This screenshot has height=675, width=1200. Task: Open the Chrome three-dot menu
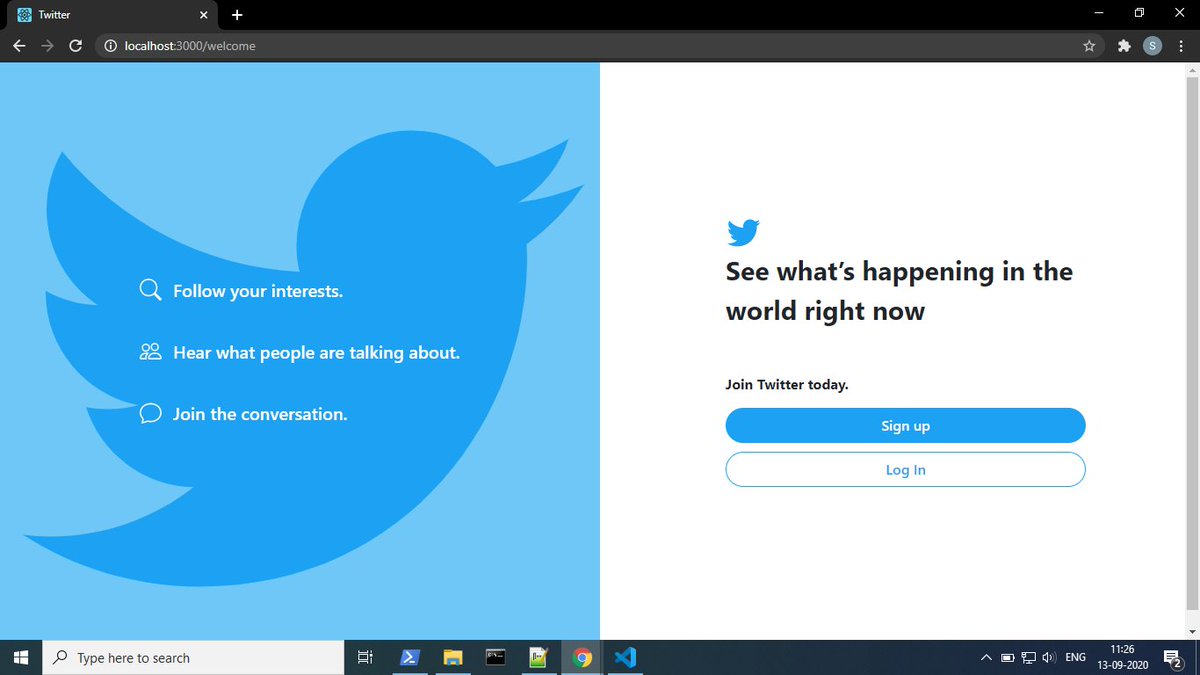(1181, 46)
